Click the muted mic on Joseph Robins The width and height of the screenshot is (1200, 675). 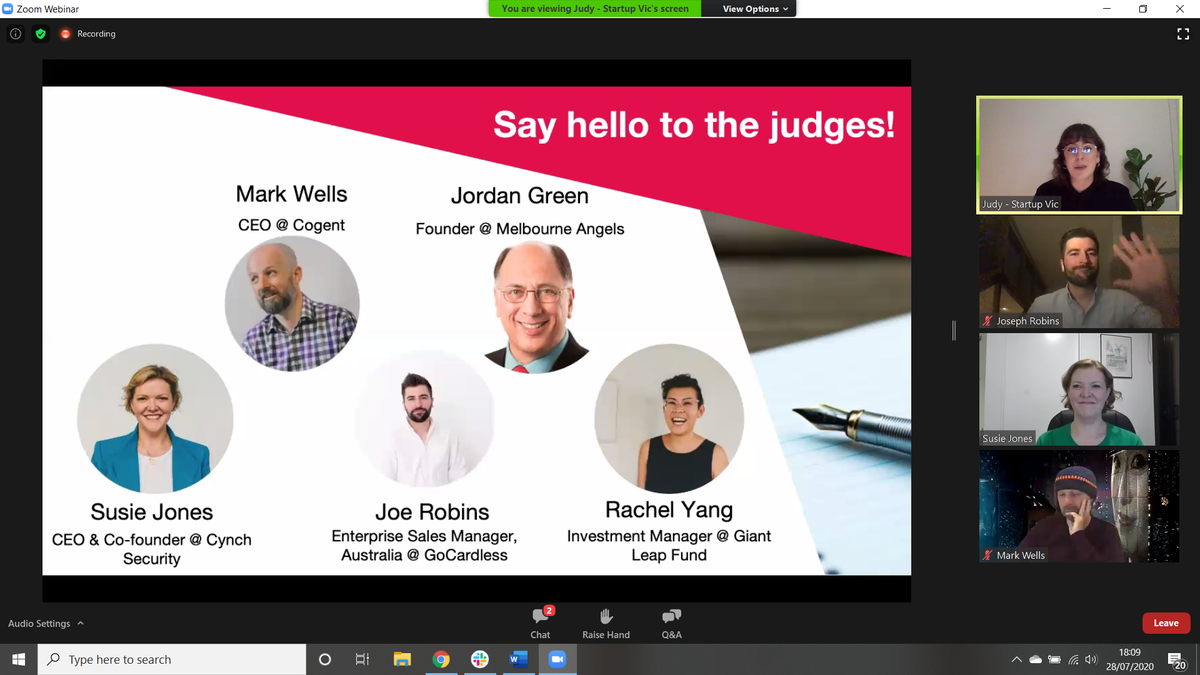(988, 321)
